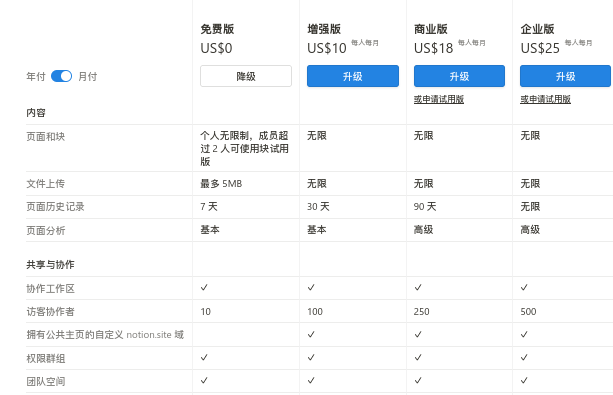Click notion.site 域 checkmark in 商业版 column
Viewport: 613px width, 395px height.
(418, 334)
